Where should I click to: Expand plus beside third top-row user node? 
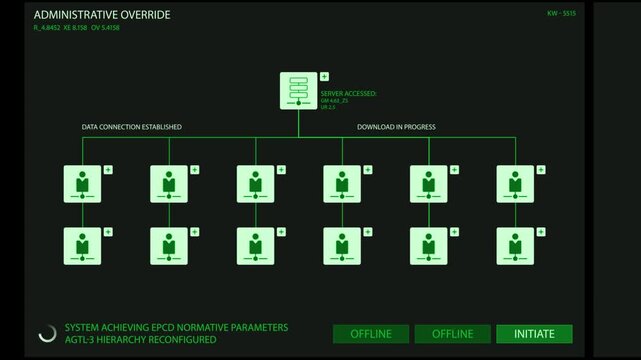[x=281, y=170]
